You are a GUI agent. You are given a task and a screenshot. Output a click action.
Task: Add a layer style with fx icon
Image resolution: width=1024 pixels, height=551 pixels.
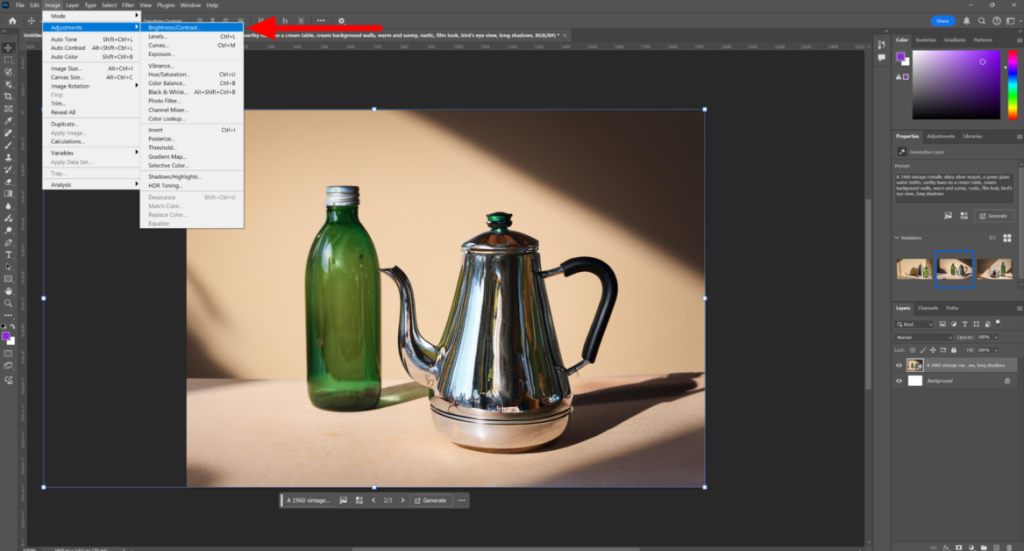pyautogui.click(x=946, y=547)
